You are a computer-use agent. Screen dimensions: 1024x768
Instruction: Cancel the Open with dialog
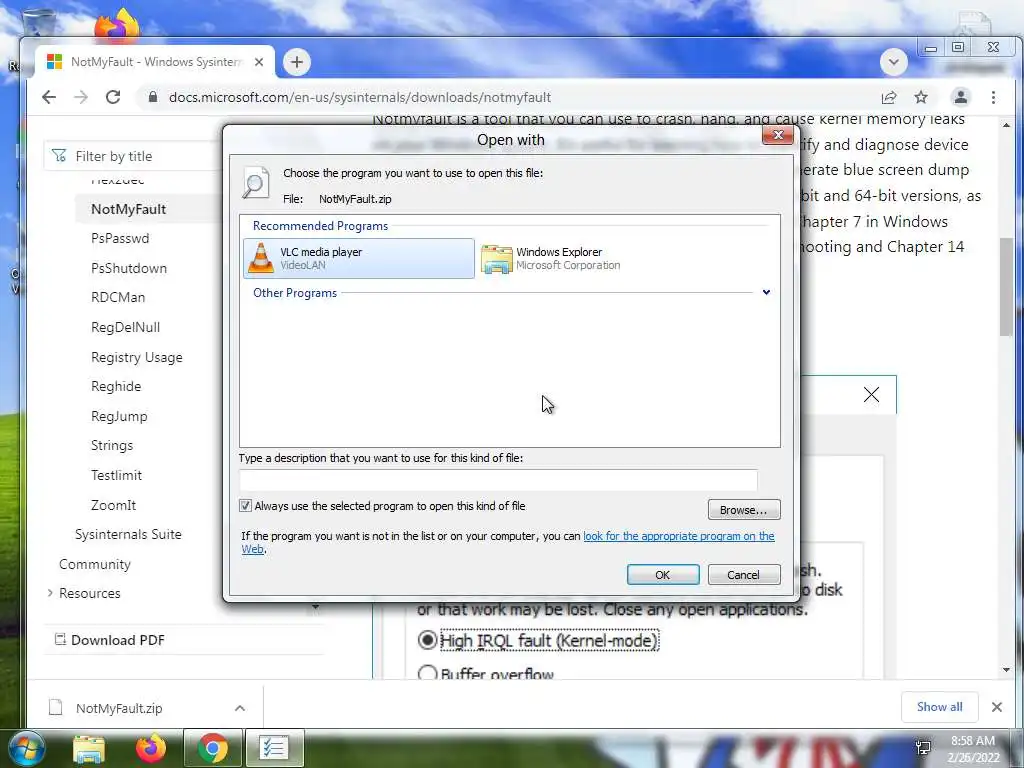[x=744, y=575]
